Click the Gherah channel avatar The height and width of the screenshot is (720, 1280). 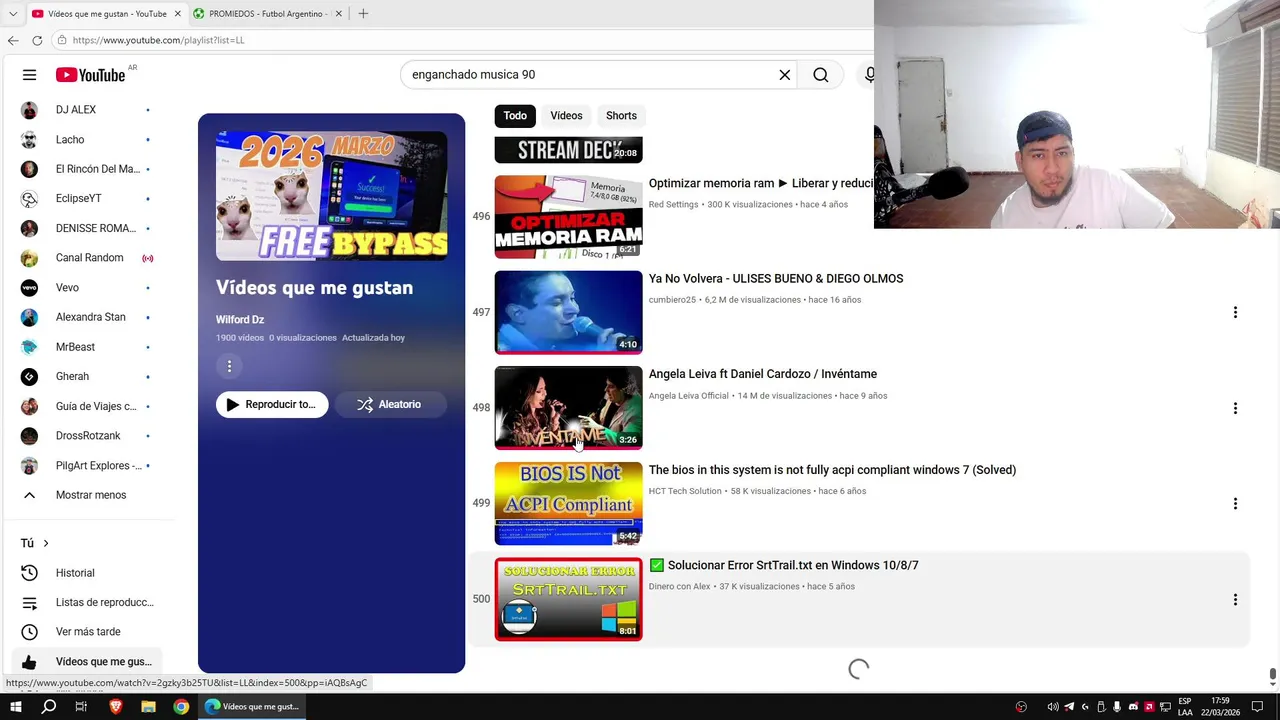pos(29,377)
